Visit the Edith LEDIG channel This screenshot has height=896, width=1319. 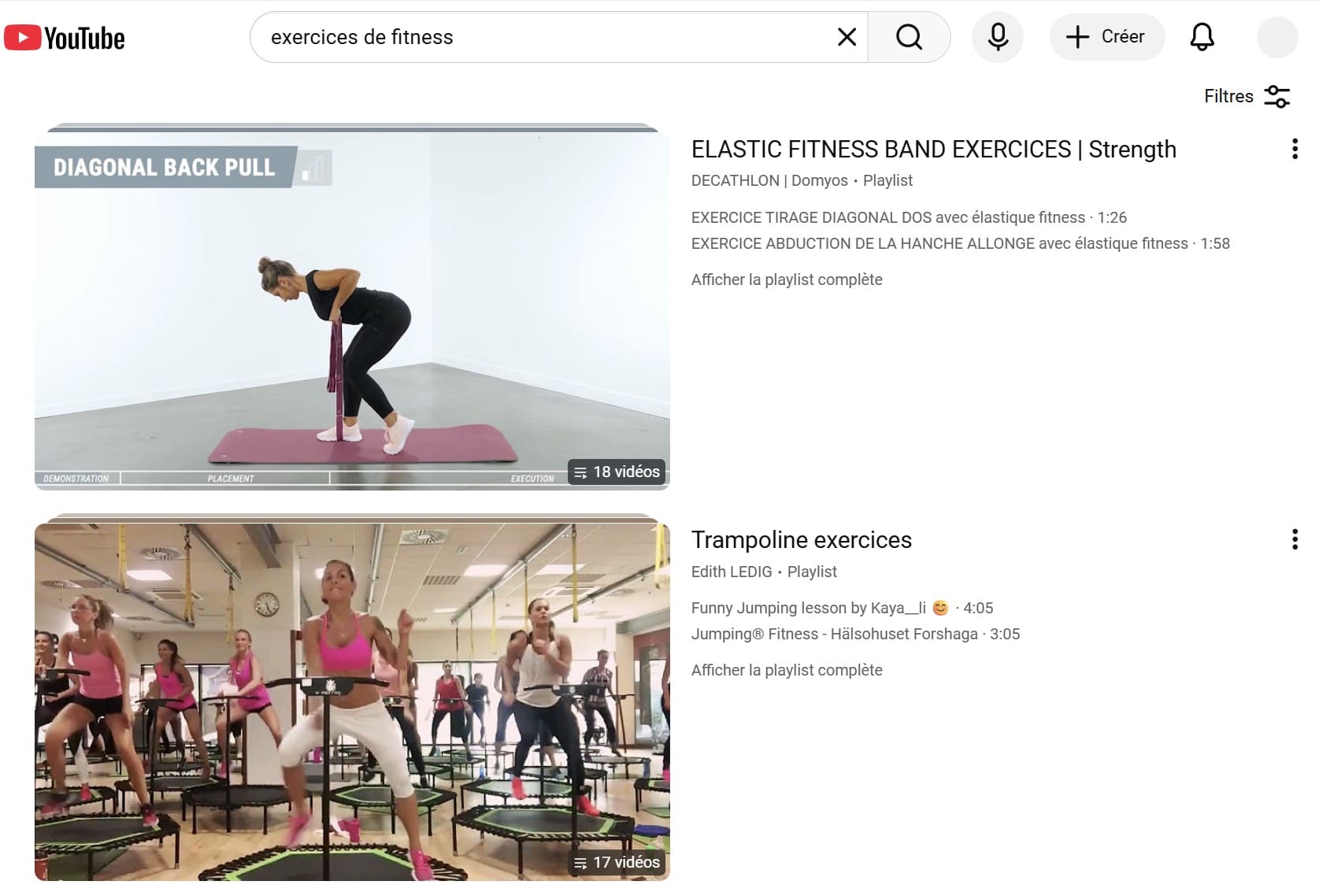732,572
